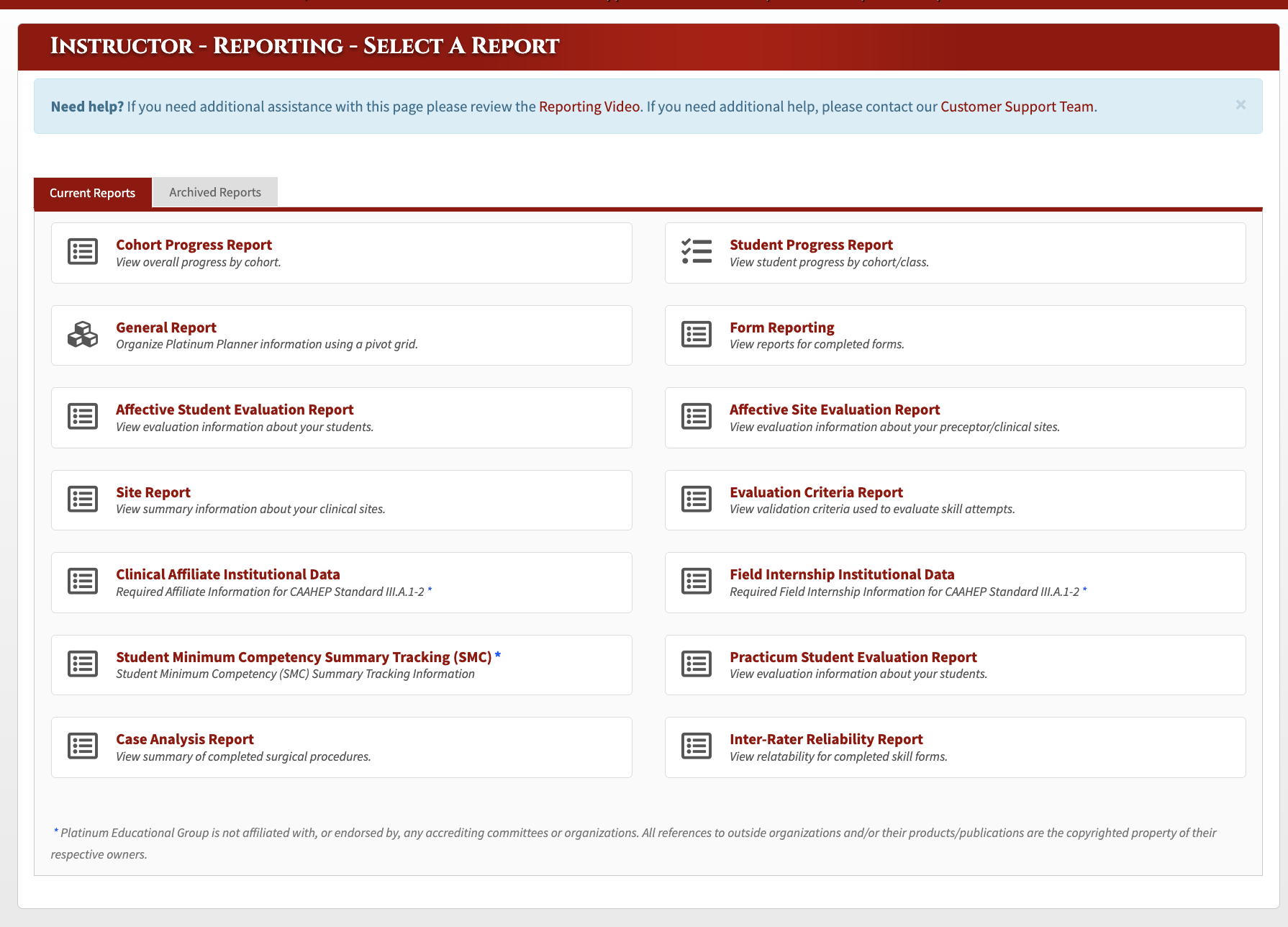Open the Cohort Progress Report
This screenshot has width=1288, height=927.
[194, 245]
